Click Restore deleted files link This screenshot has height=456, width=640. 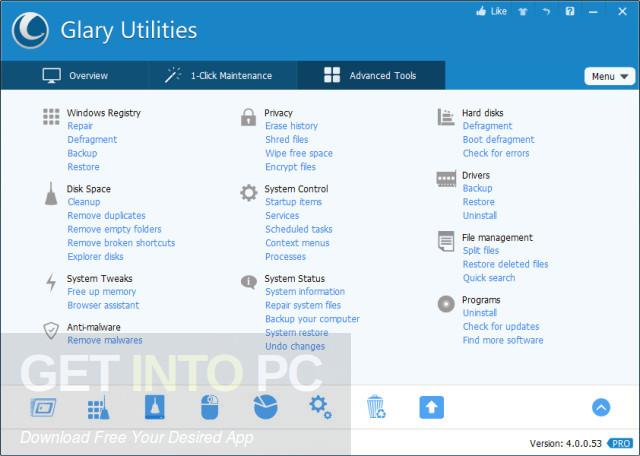click(505, 265)
